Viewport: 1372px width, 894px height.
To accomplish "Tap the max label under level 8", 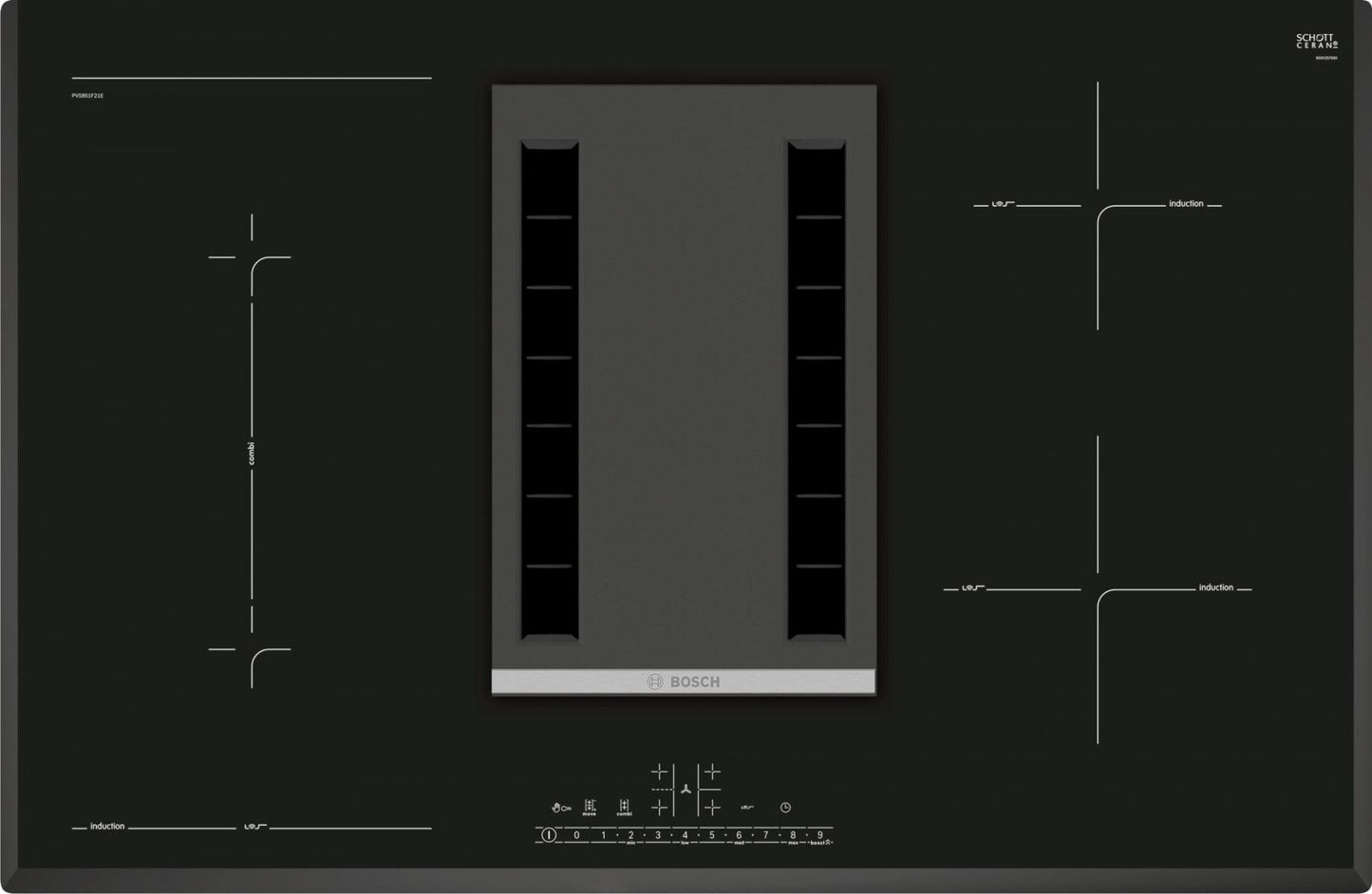I will [793, 843].
